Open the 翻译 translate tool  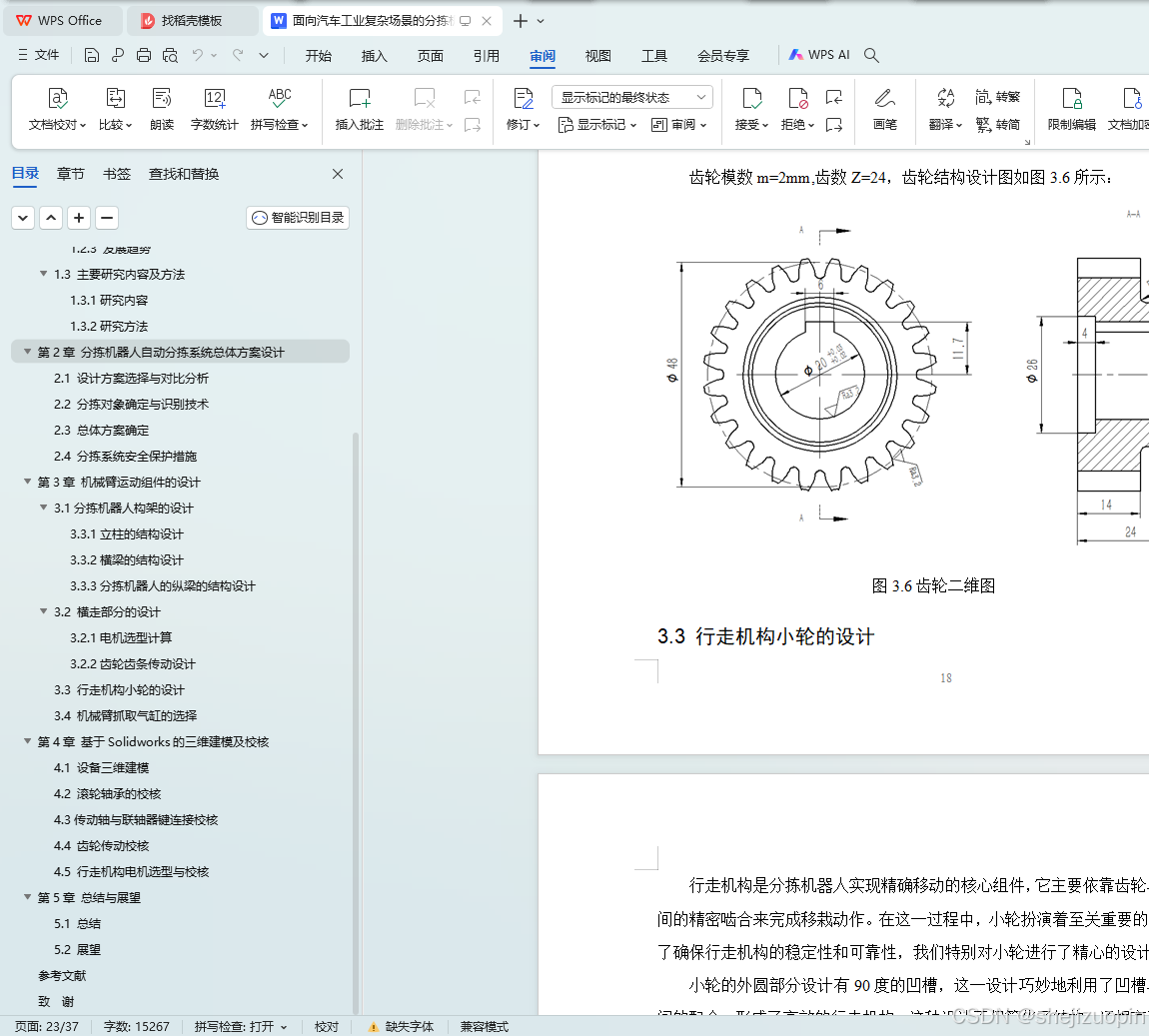click(945, 109)
